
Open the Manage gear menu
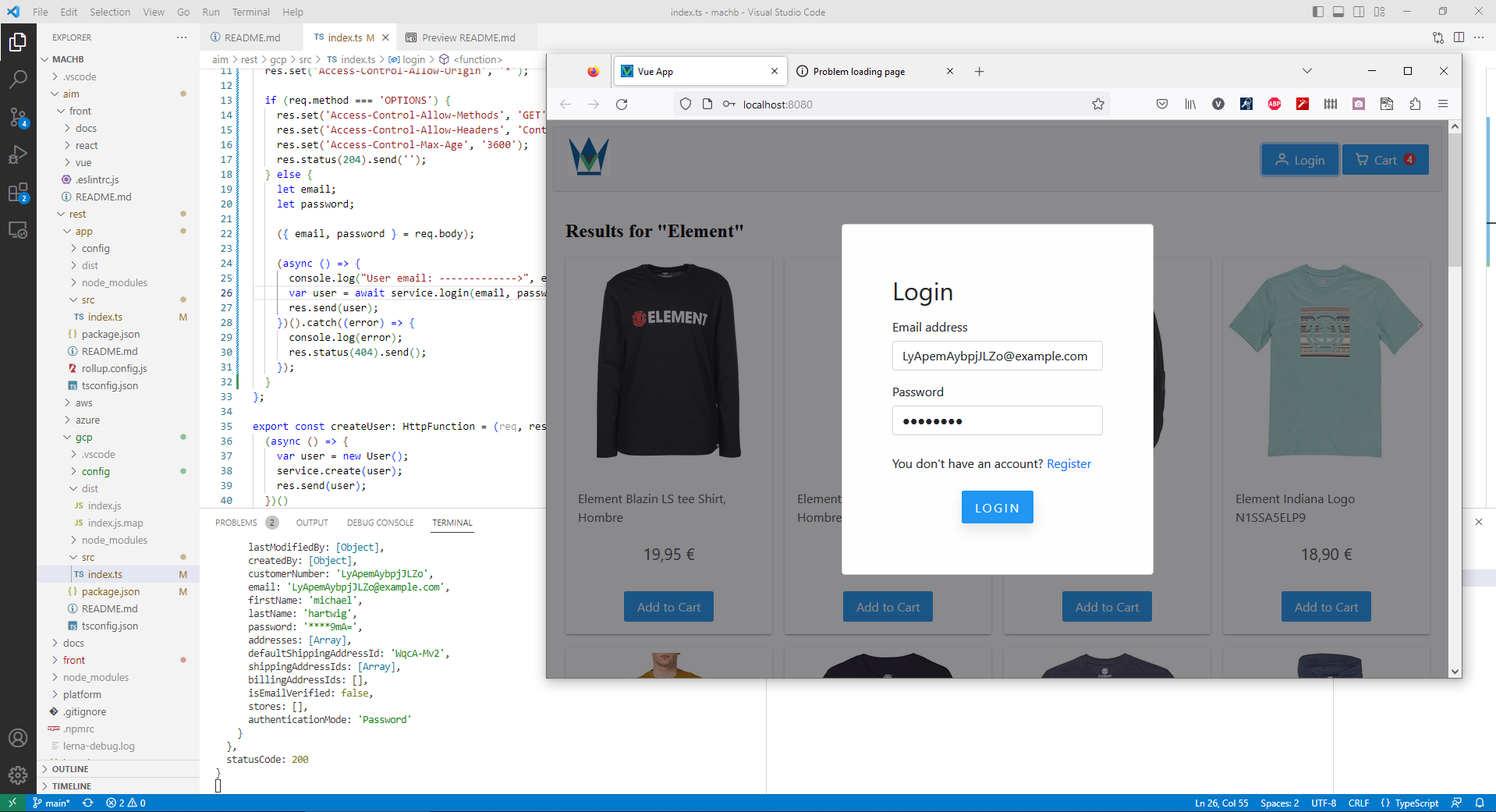(18, 775)
